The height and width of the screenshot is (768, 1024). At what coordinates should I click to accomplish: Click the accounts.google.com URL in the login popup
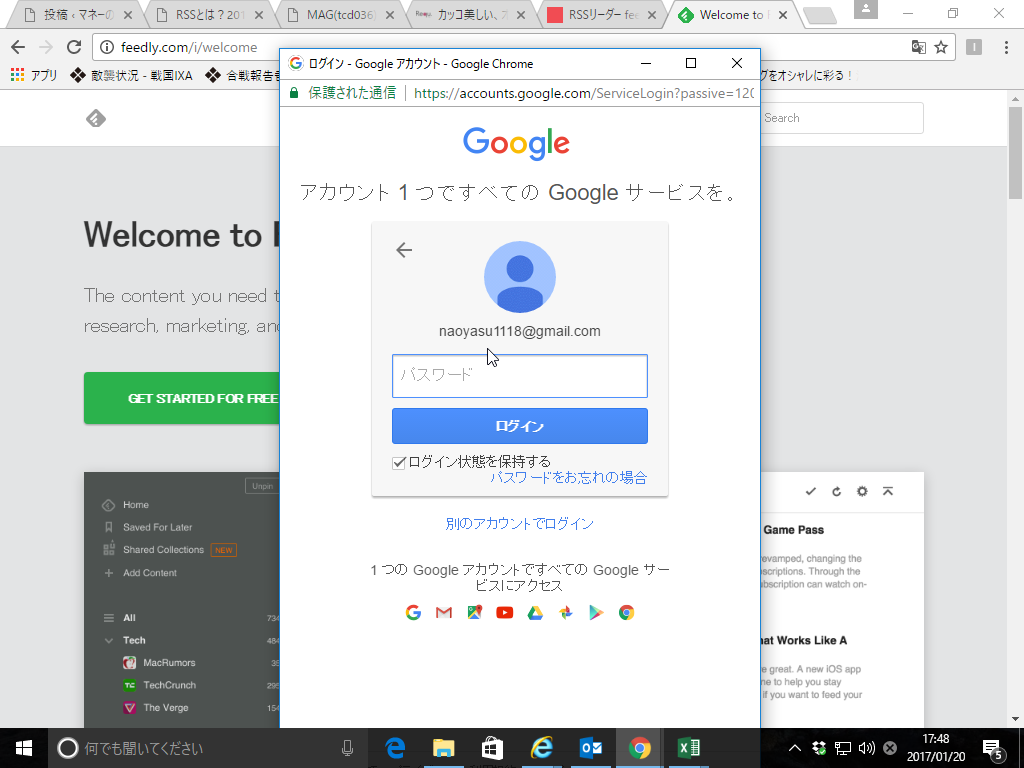[x=584, y=93]
